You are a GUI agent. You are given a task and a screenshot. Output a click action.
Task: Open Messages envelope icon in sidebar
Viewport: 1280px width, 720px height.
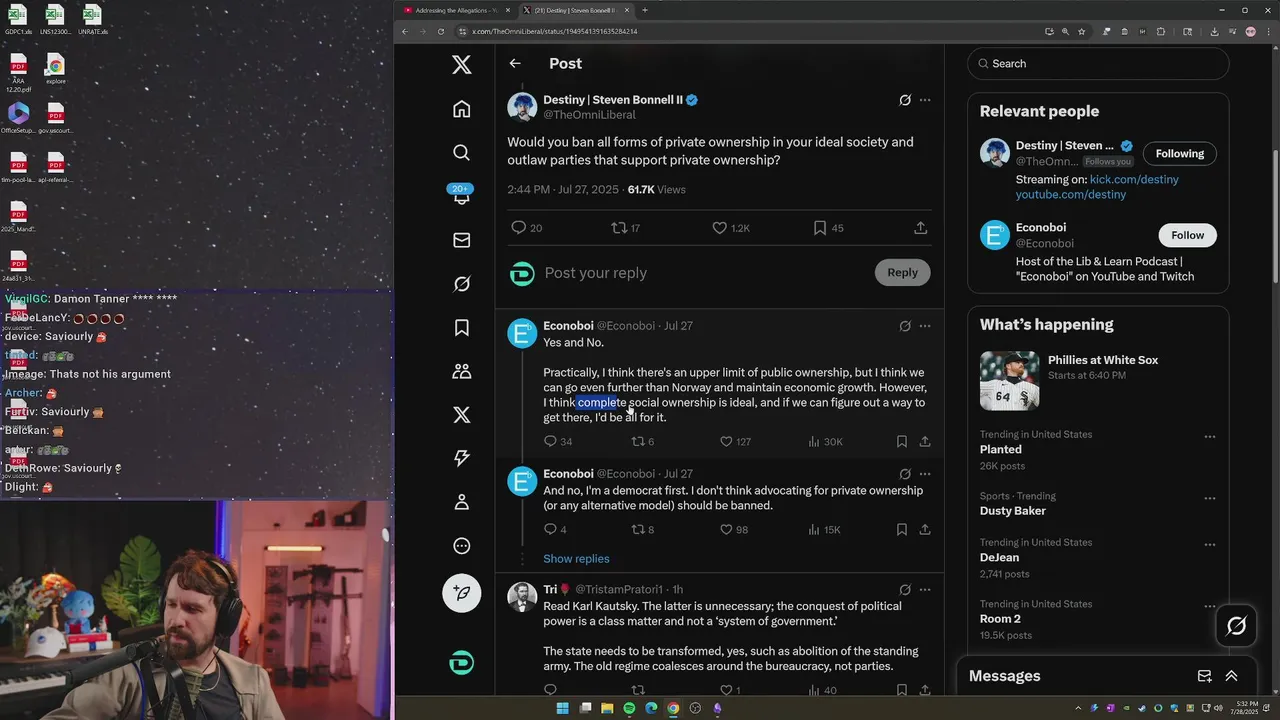pyautogui.click(x=461, y=240)
